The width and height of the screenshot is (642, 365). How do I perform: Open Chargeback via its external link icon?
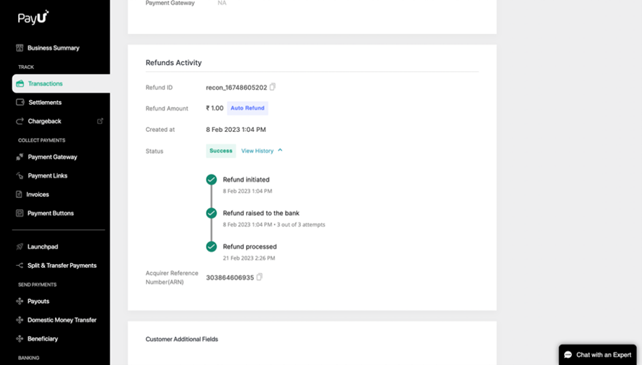point(100,121)
